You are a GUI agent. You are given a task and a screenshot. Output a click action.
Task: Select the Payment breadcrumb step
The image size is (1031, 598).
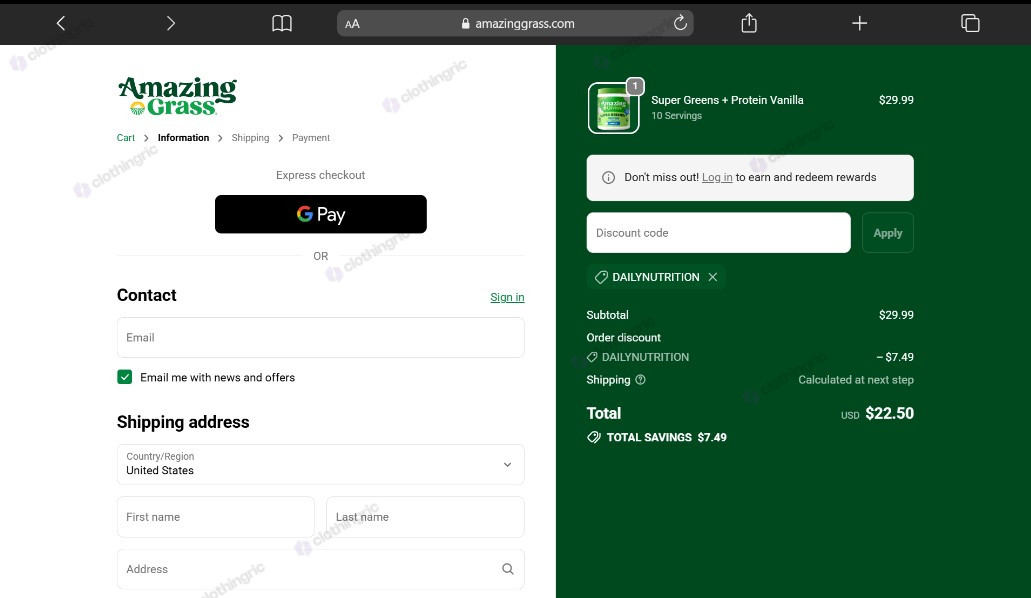[x=311, y=137]
